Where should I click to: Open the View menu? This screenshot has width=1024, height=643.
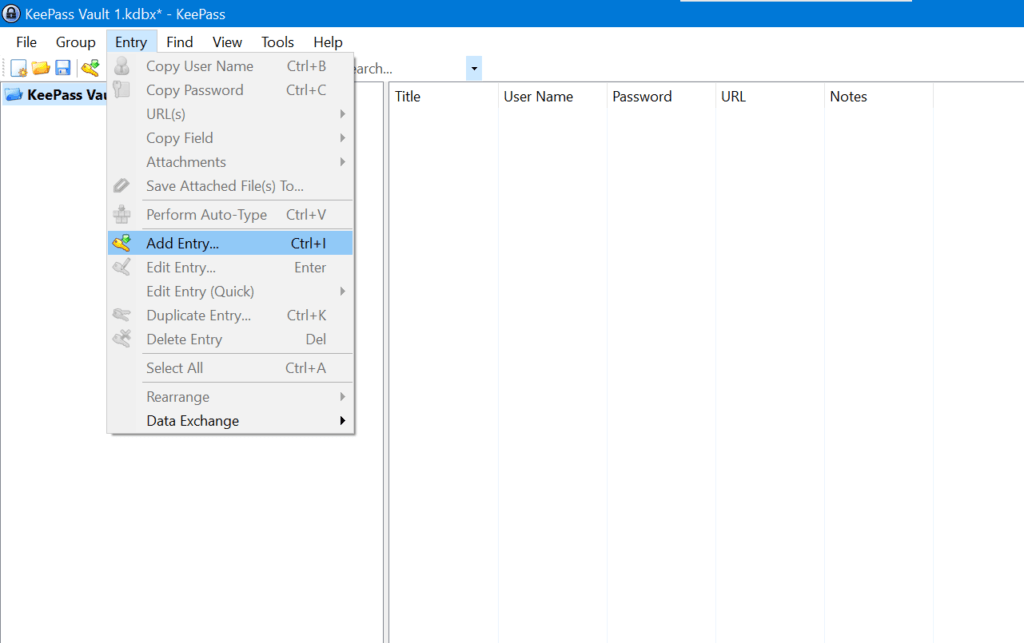click(227, 42)
